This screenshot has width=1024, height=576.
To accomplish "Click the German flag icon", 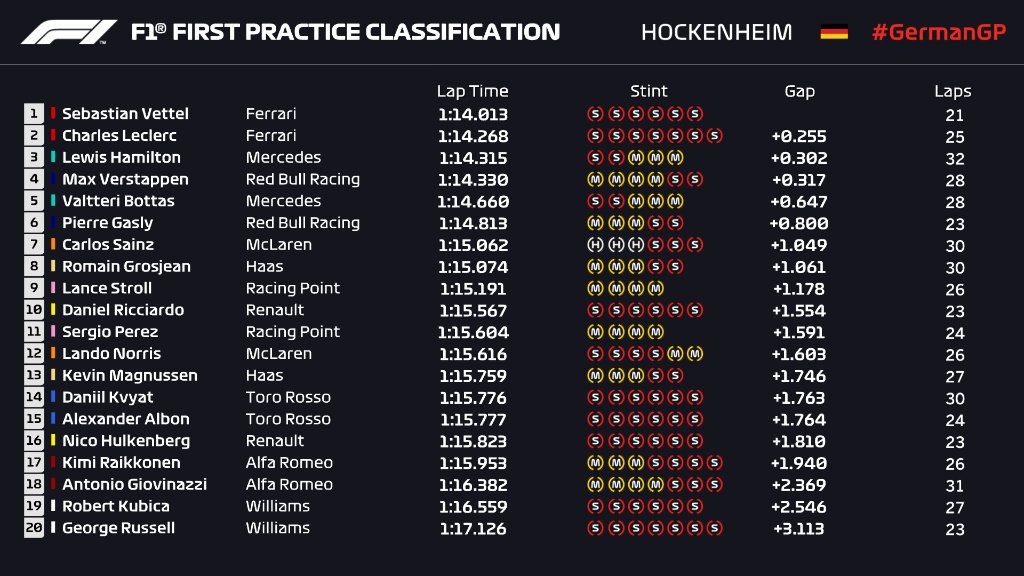I will pos(834,32).
